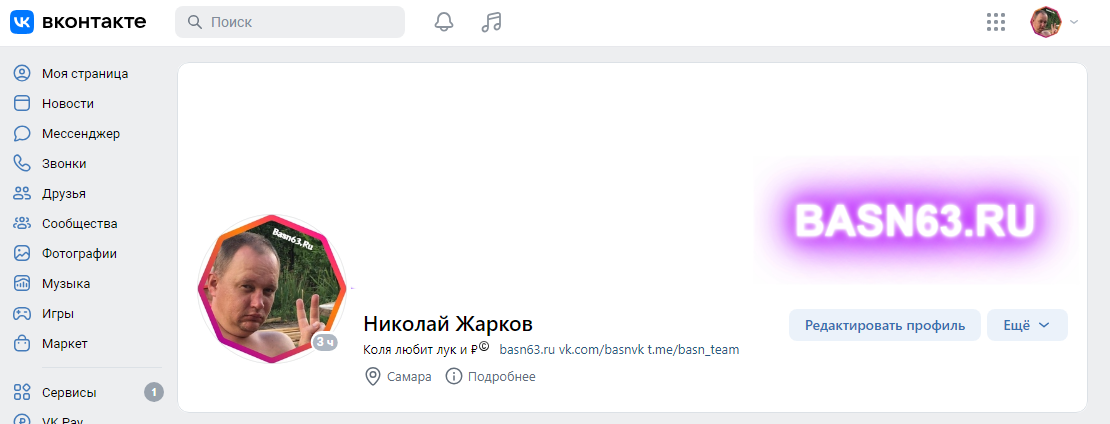The image size is (1110, 424).
Task: Open Маркет label in sidebar
Action: coord(64,343)
